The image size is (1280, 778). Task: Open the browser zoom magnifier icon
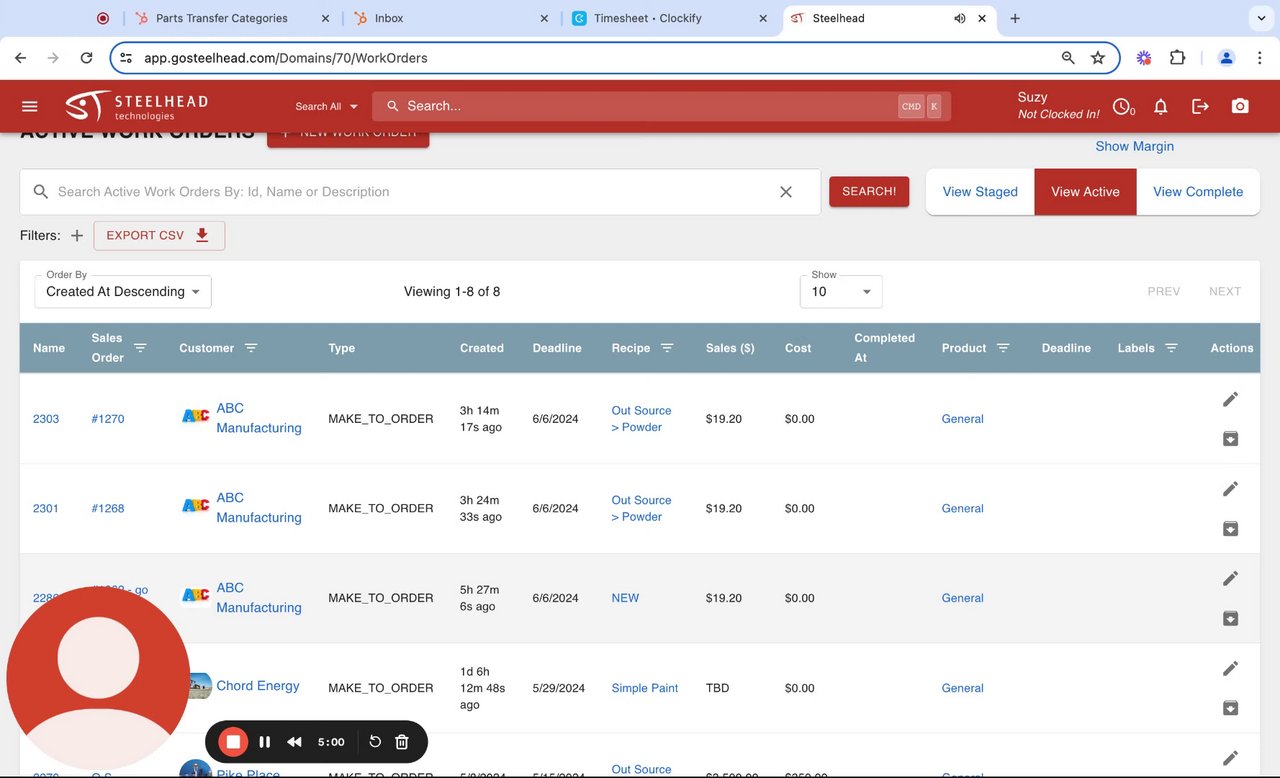(x=1068, y=58)
